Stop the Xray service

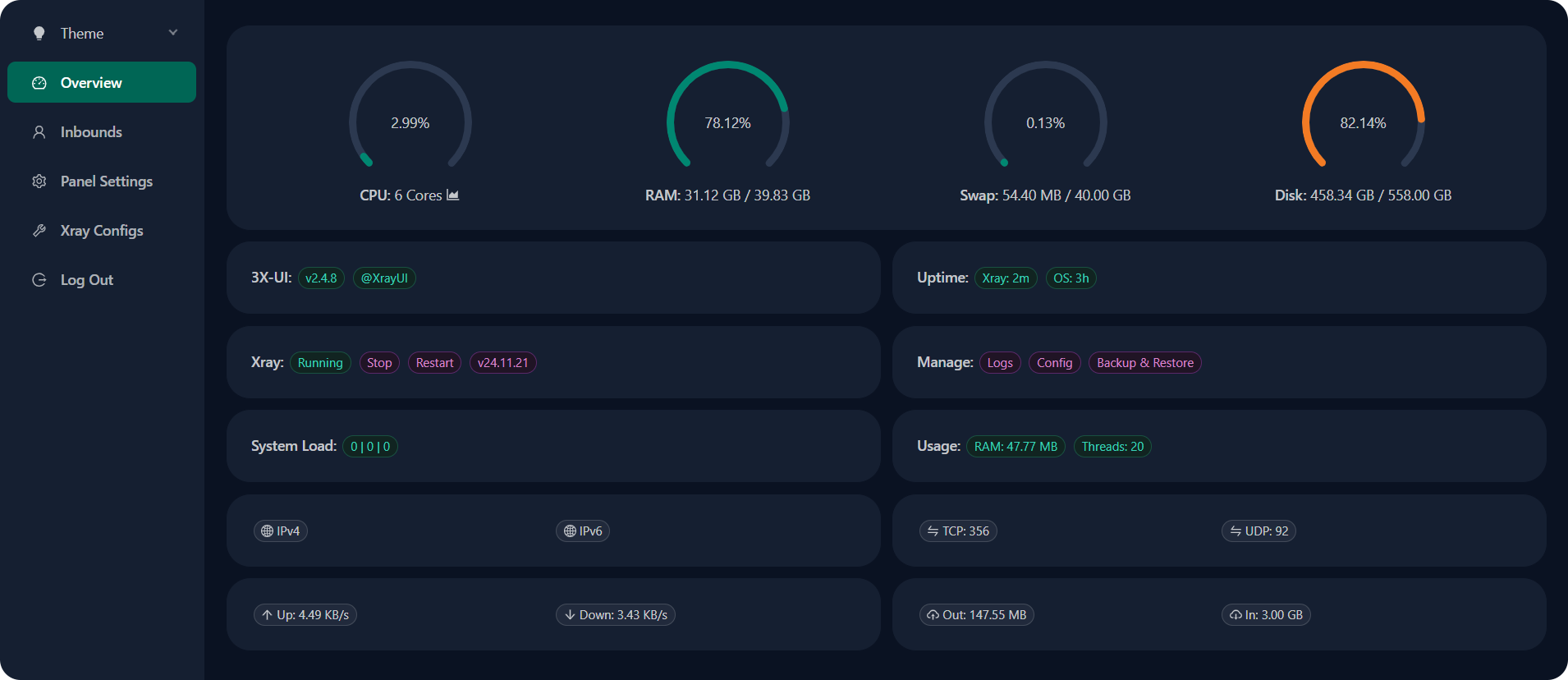tap(379, 363)
